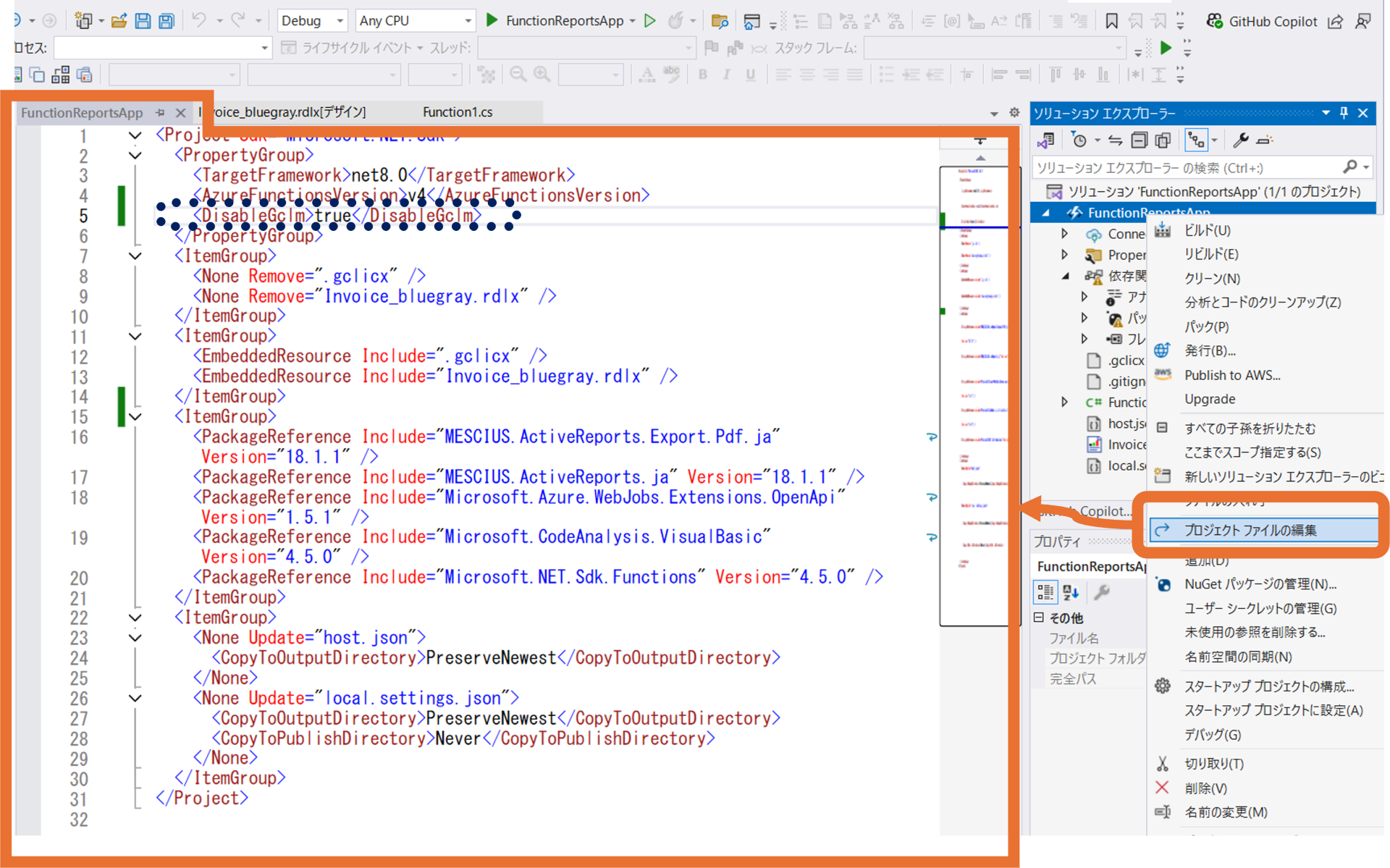1390x868 pixels.
Task: Click the Show All Files icon in Solution Explorer
Action: tap(1163, 140)
